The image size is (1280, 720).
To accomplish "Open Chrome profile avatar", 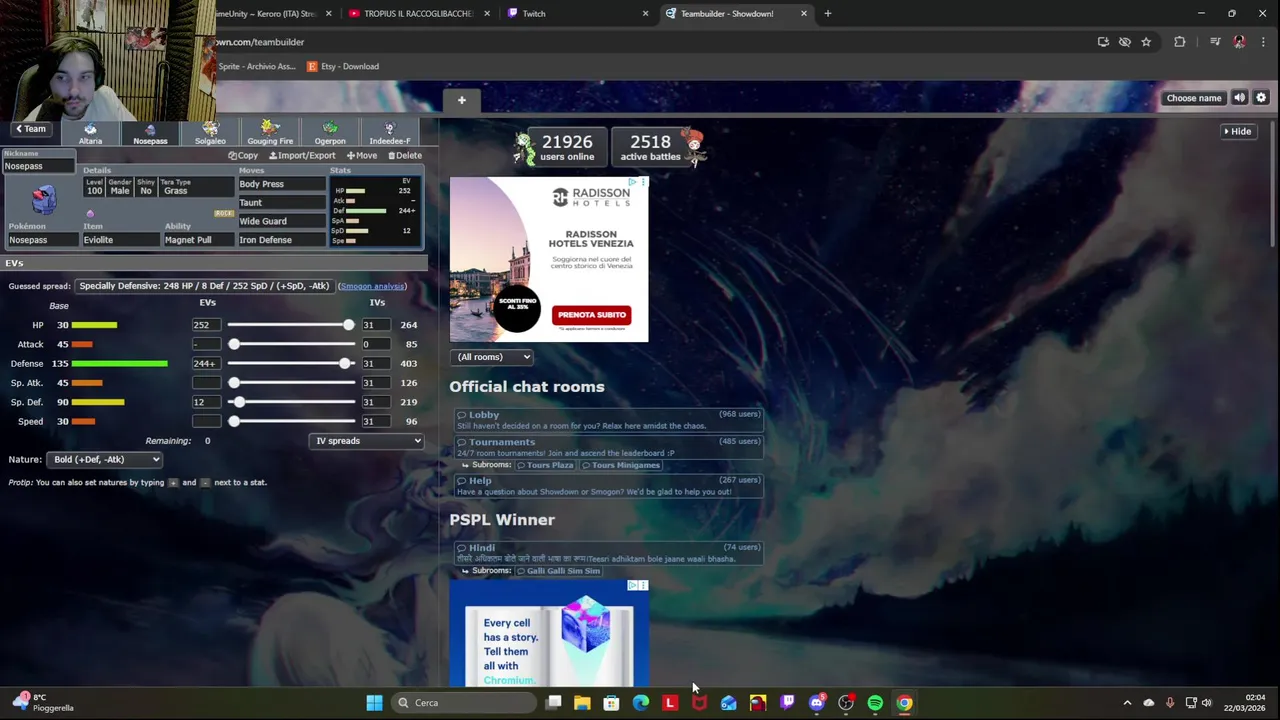I will tap(1240, 42).
